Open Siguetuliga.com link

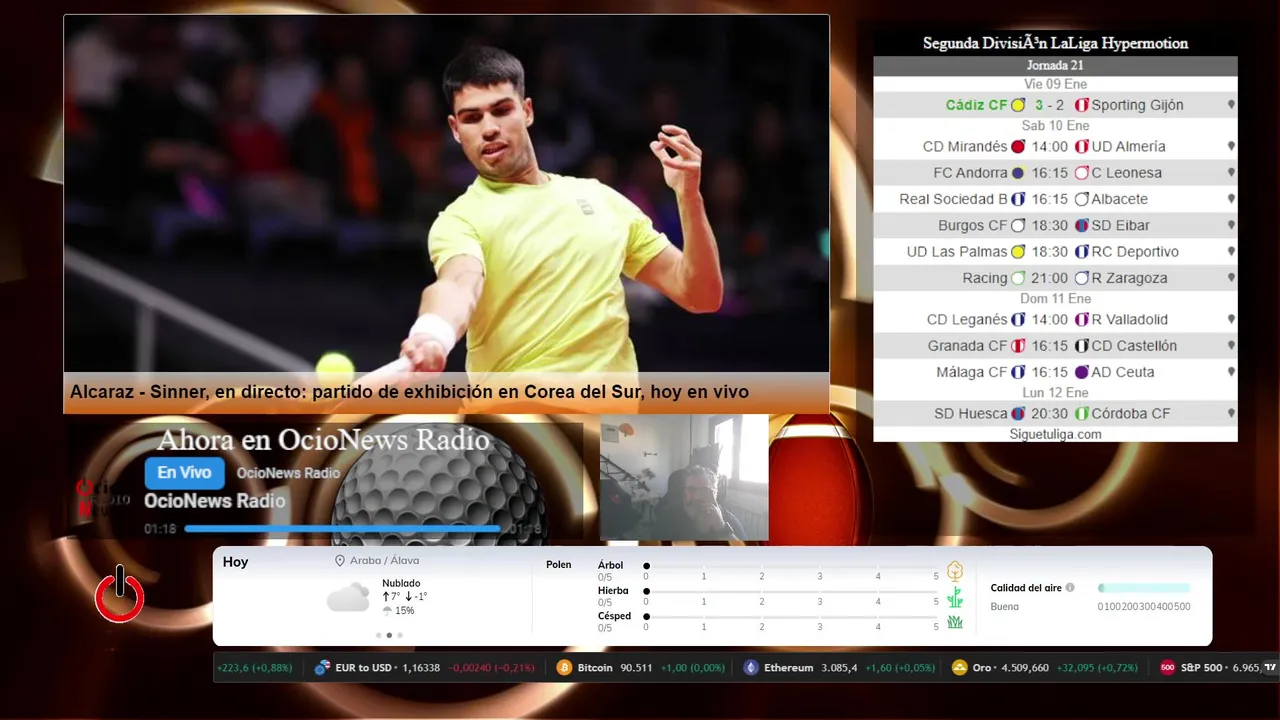tap(1055, 434)
